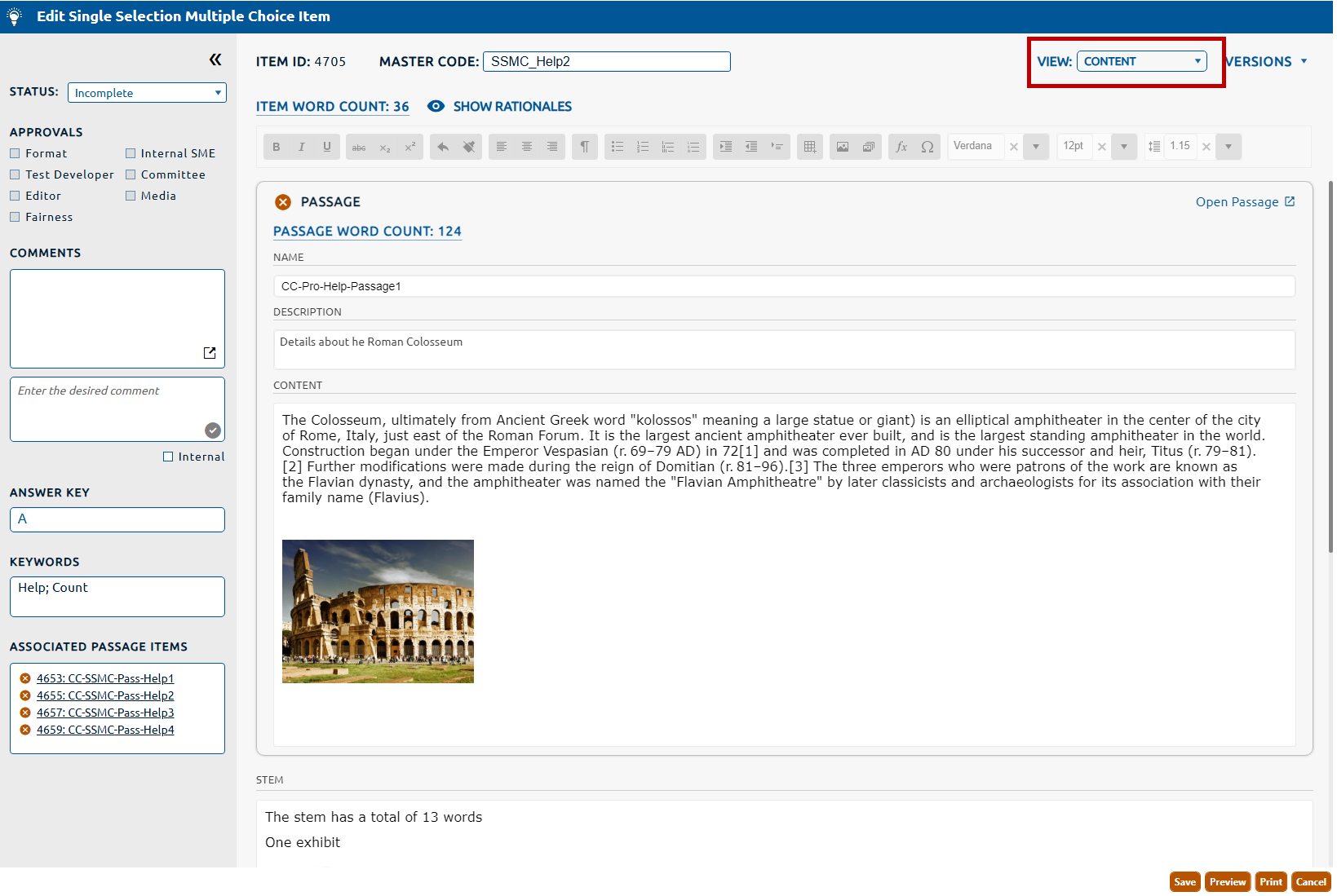
Task: Click the insert image icon
Action: (x=843, y=147)
